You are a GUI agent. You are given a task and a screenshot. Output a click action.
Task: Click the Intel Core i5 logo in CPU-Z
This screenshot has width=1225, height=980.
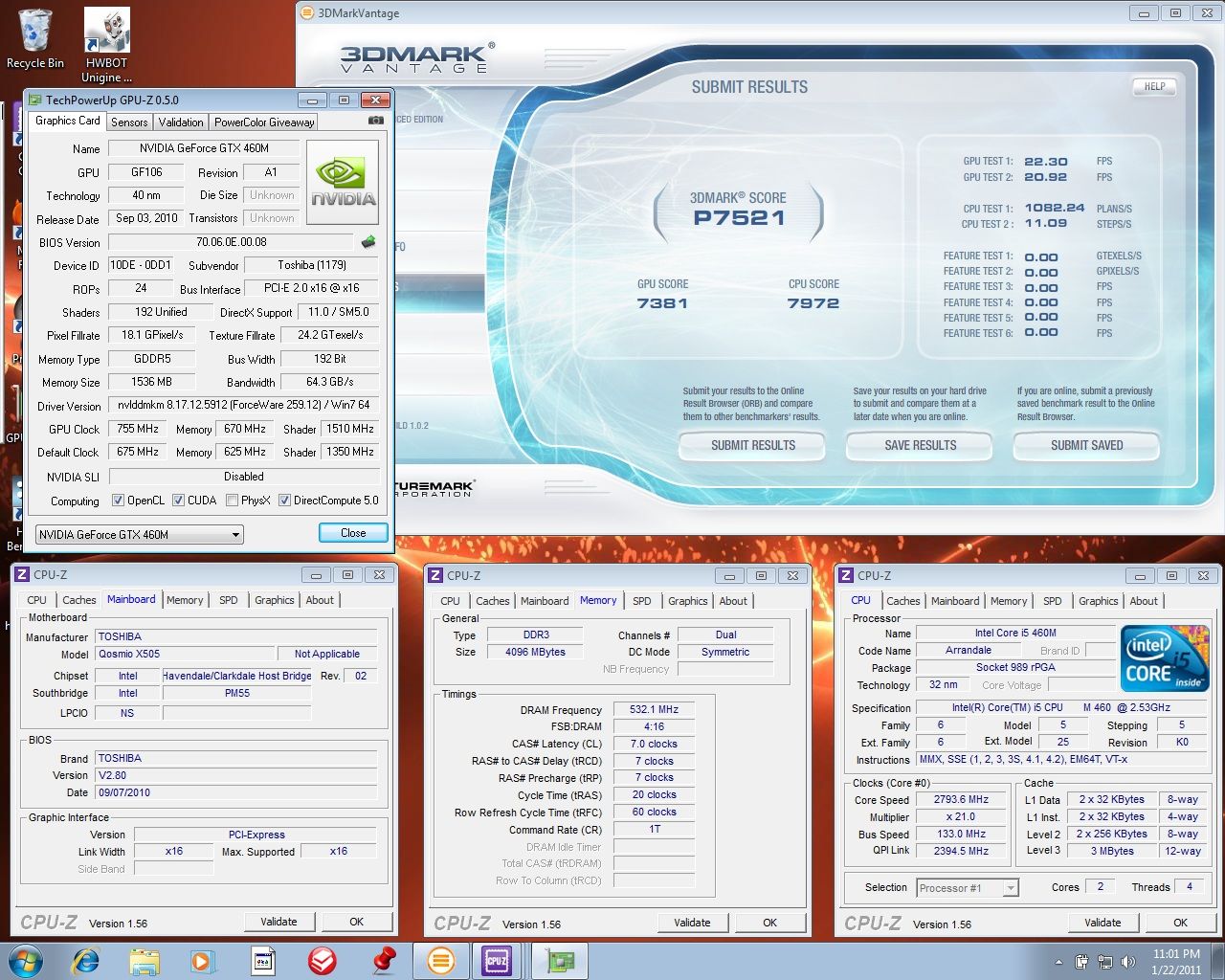click(1165, 659)
